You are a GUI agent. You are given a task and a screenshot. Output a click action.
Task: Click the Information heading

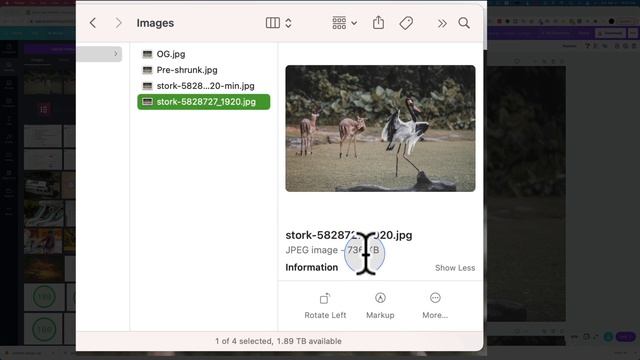pyautogui.click(x=311, y=267)
